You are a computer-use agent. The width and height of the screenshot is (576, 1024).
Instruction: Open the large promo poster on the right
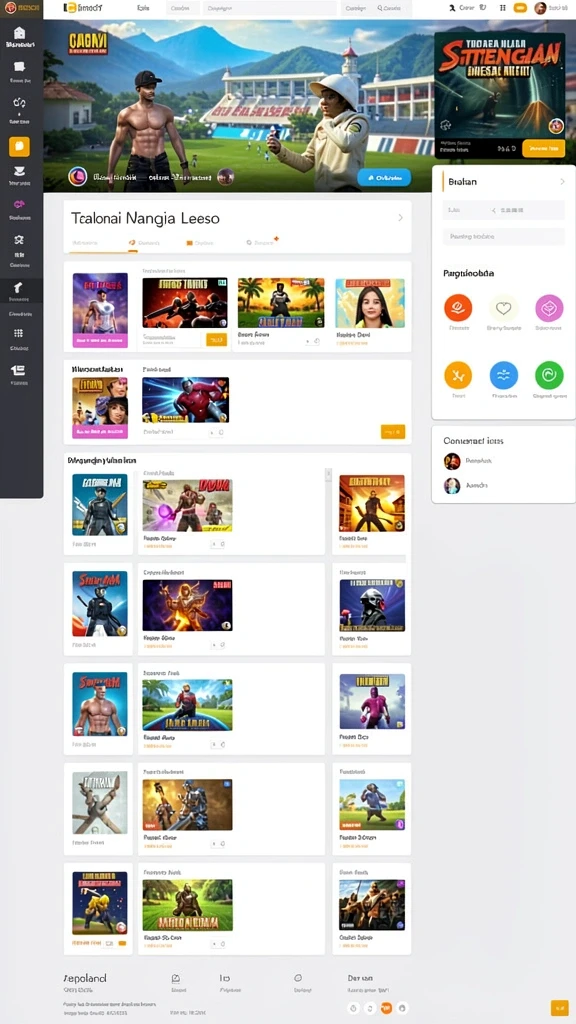(500, 85)
